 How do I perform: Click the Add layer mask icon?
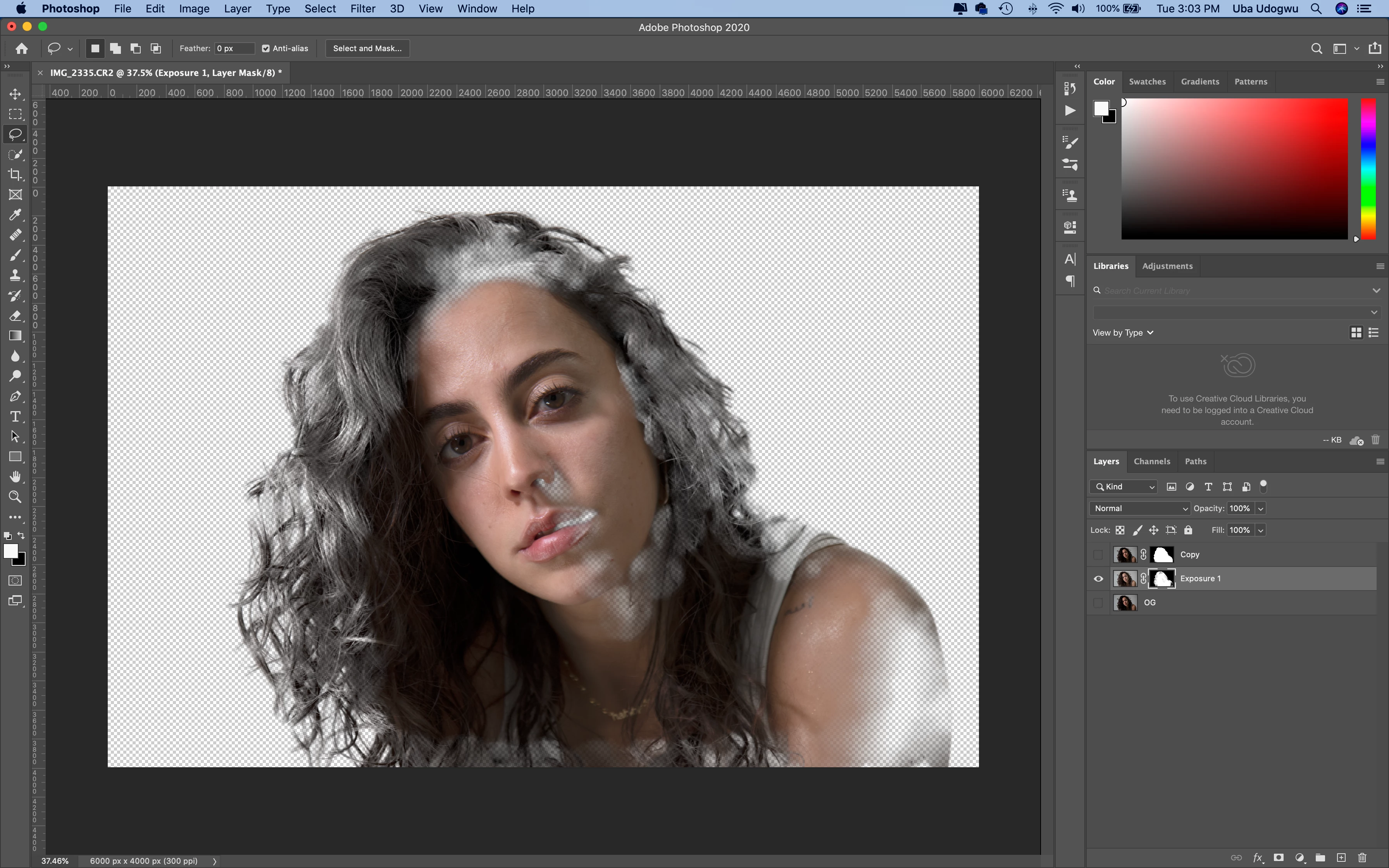[1278, 858]
